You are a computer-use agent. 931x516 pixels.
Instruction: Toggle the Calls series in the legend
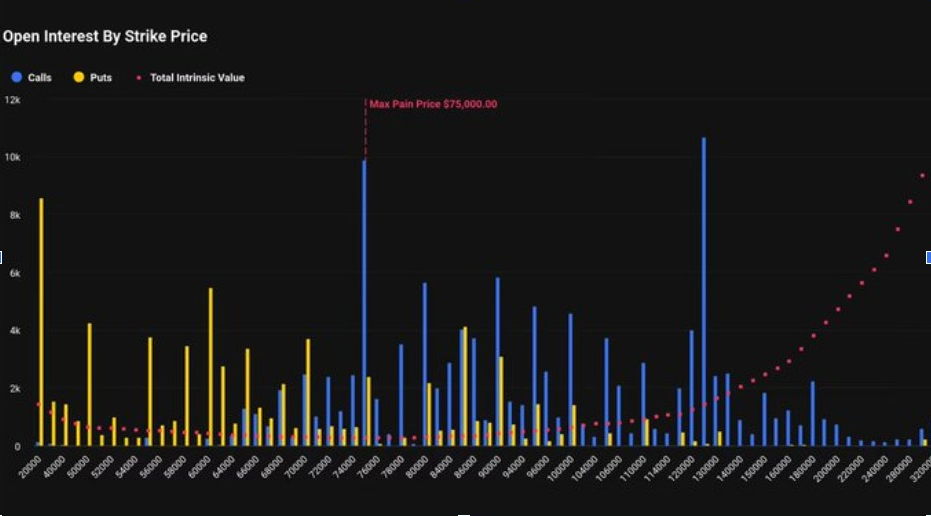coord(32,77)
